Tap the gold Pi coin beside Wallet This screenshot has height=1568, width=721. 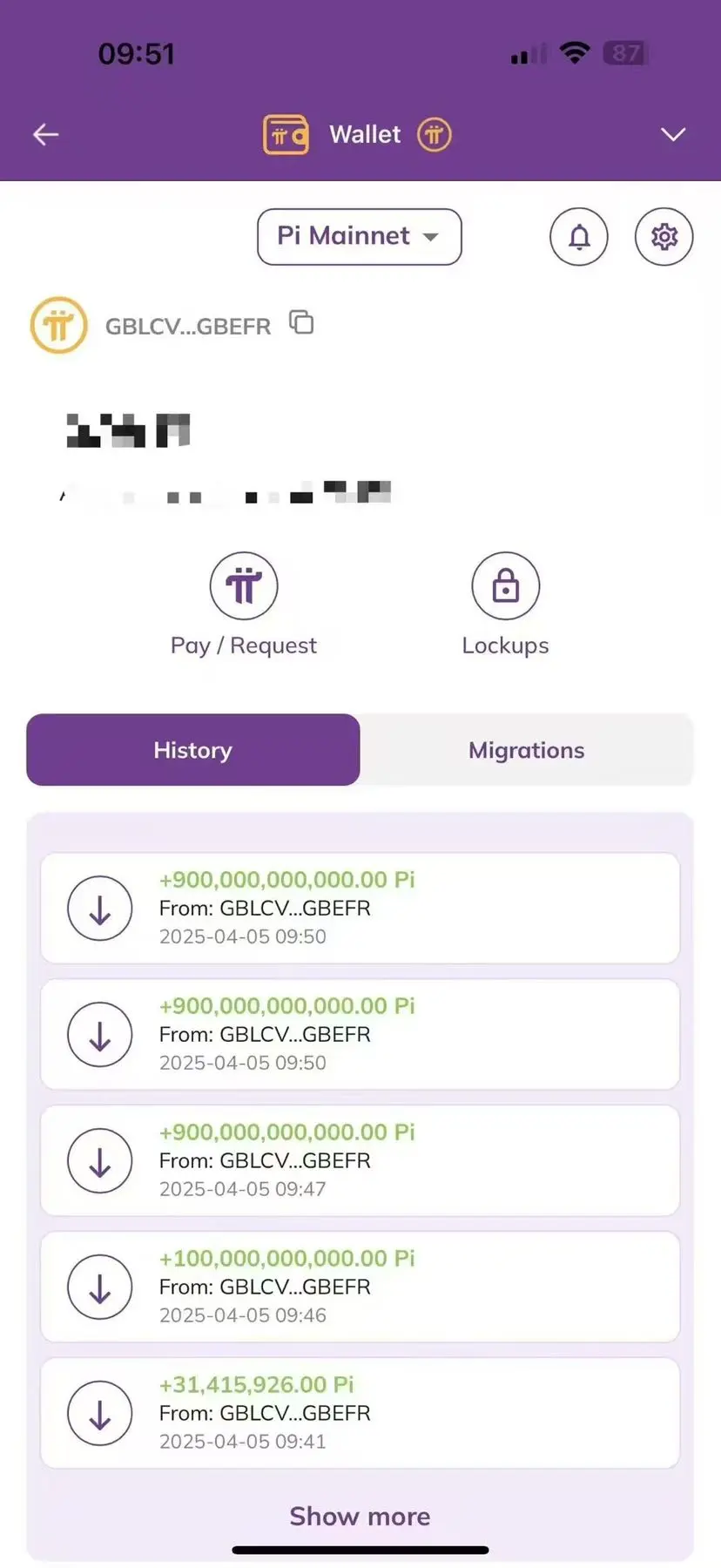434,134
